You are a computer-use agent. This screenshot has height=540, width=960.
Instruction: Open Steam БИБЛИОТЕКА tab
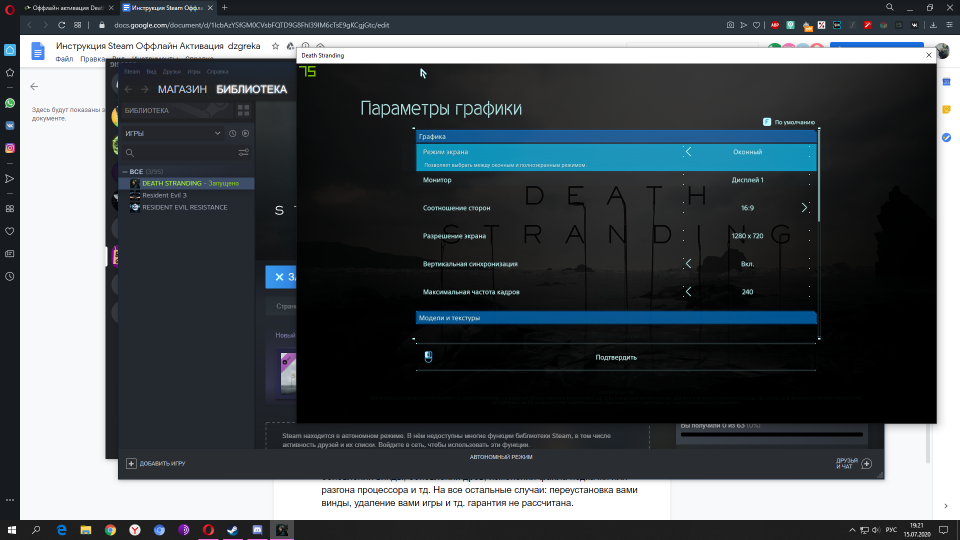(x=252, y=89)
